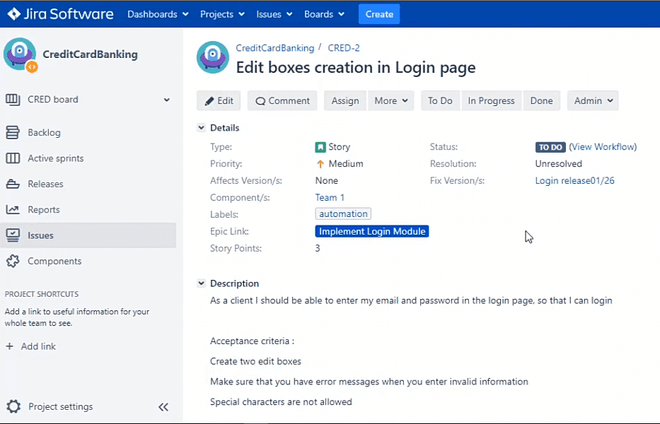Click the Unresolved resolution value

point(559,164)
